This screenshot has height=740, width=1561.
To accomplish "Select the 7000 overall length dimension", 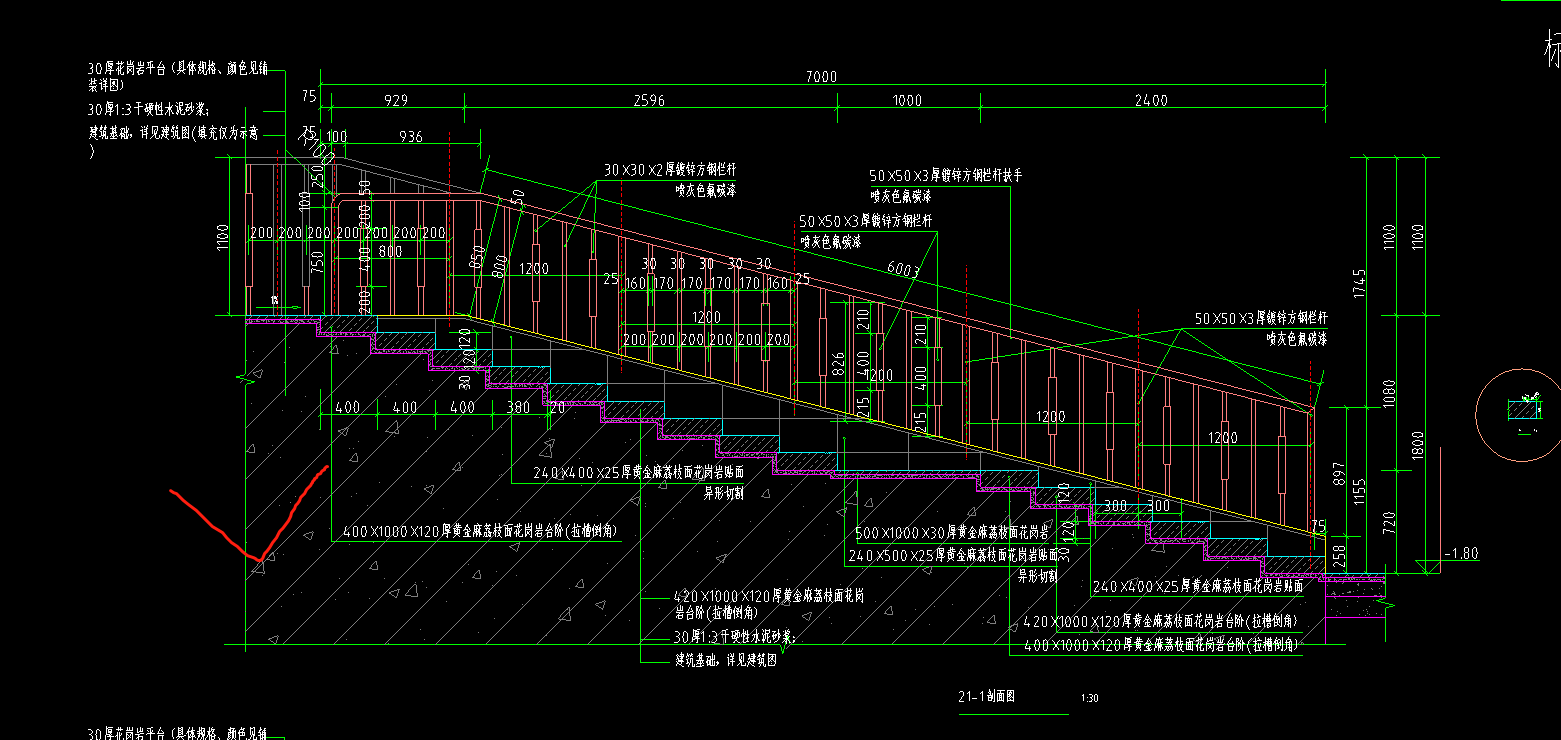I will [x=821, y=77].
